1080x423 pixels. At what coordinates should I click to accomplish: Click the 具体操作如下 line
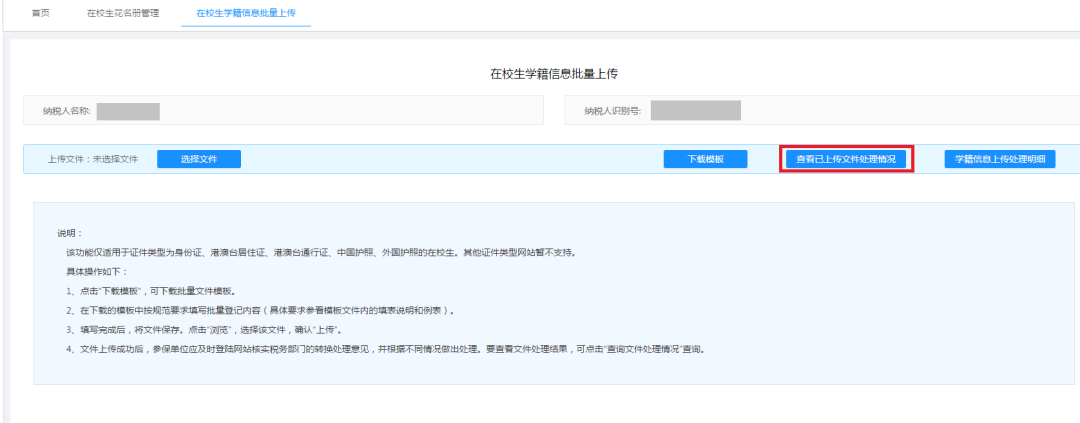coord(98,271)
